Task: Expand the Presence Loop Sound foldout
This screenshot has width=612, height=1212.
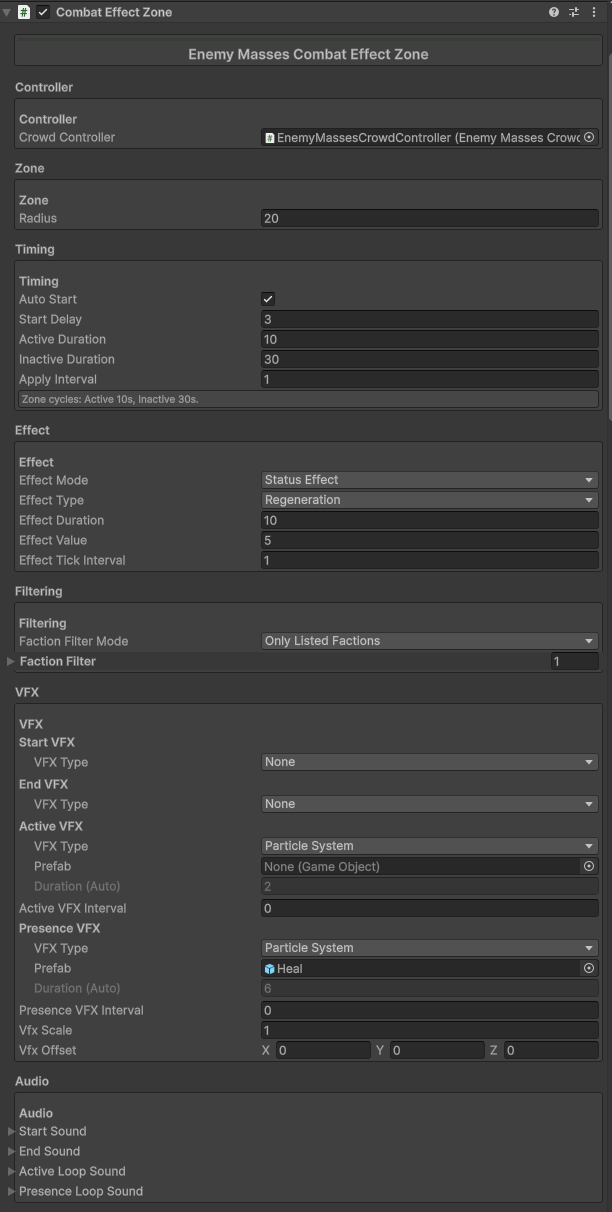Action: click(x=11, y=1191)
